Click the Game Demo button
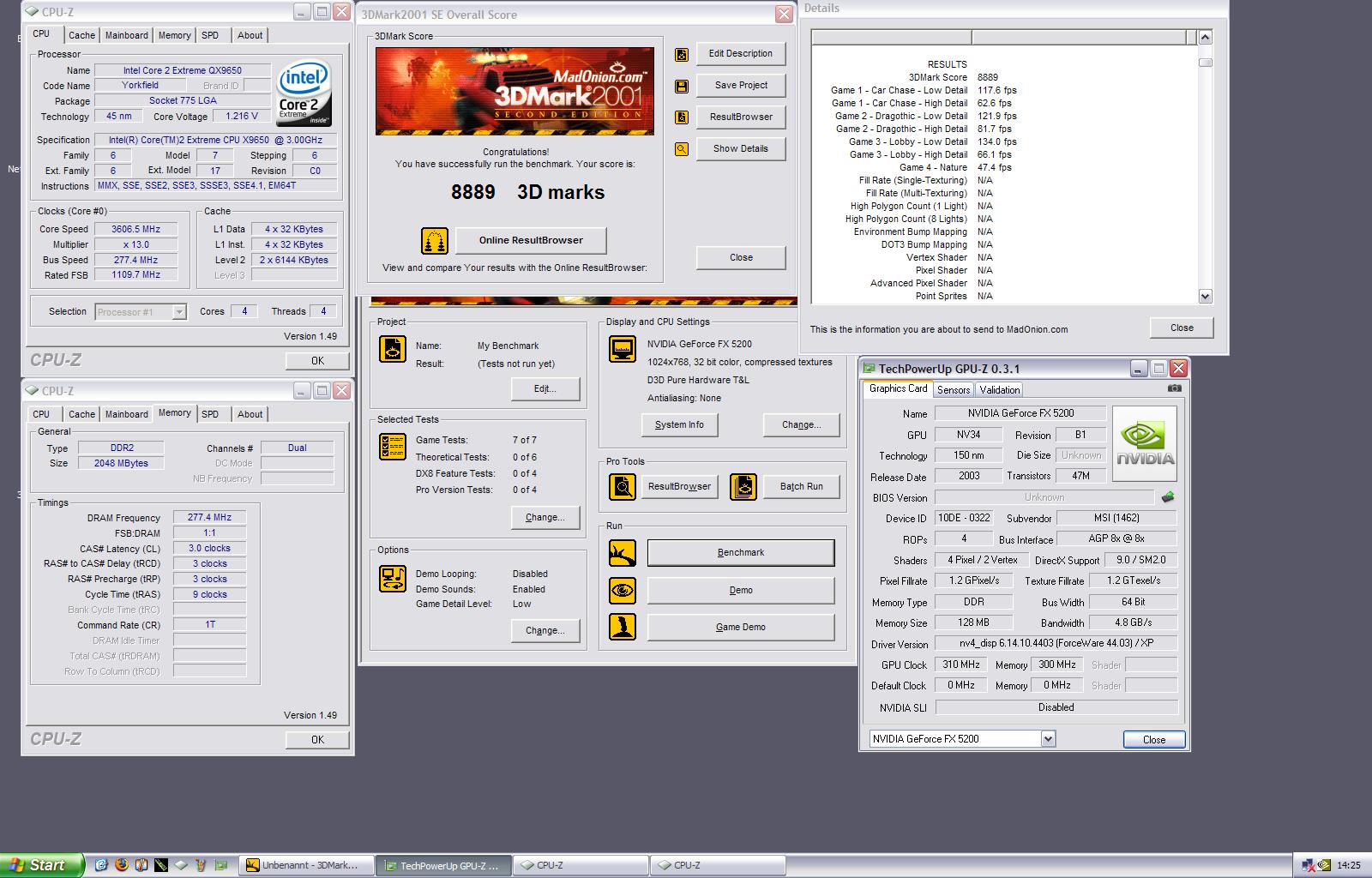 pyautogui.click(x=741, y=628)
